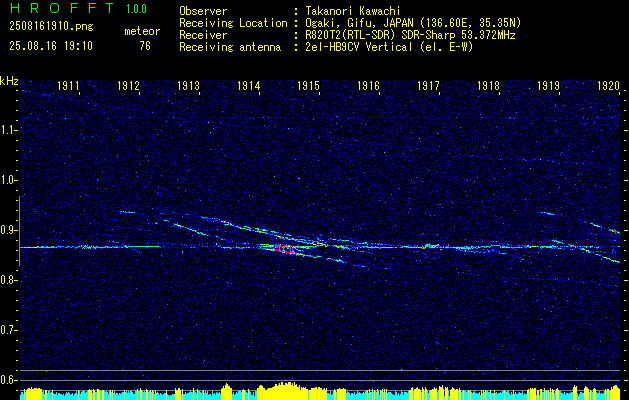Click the 1914 time axis label

point(249,85)
